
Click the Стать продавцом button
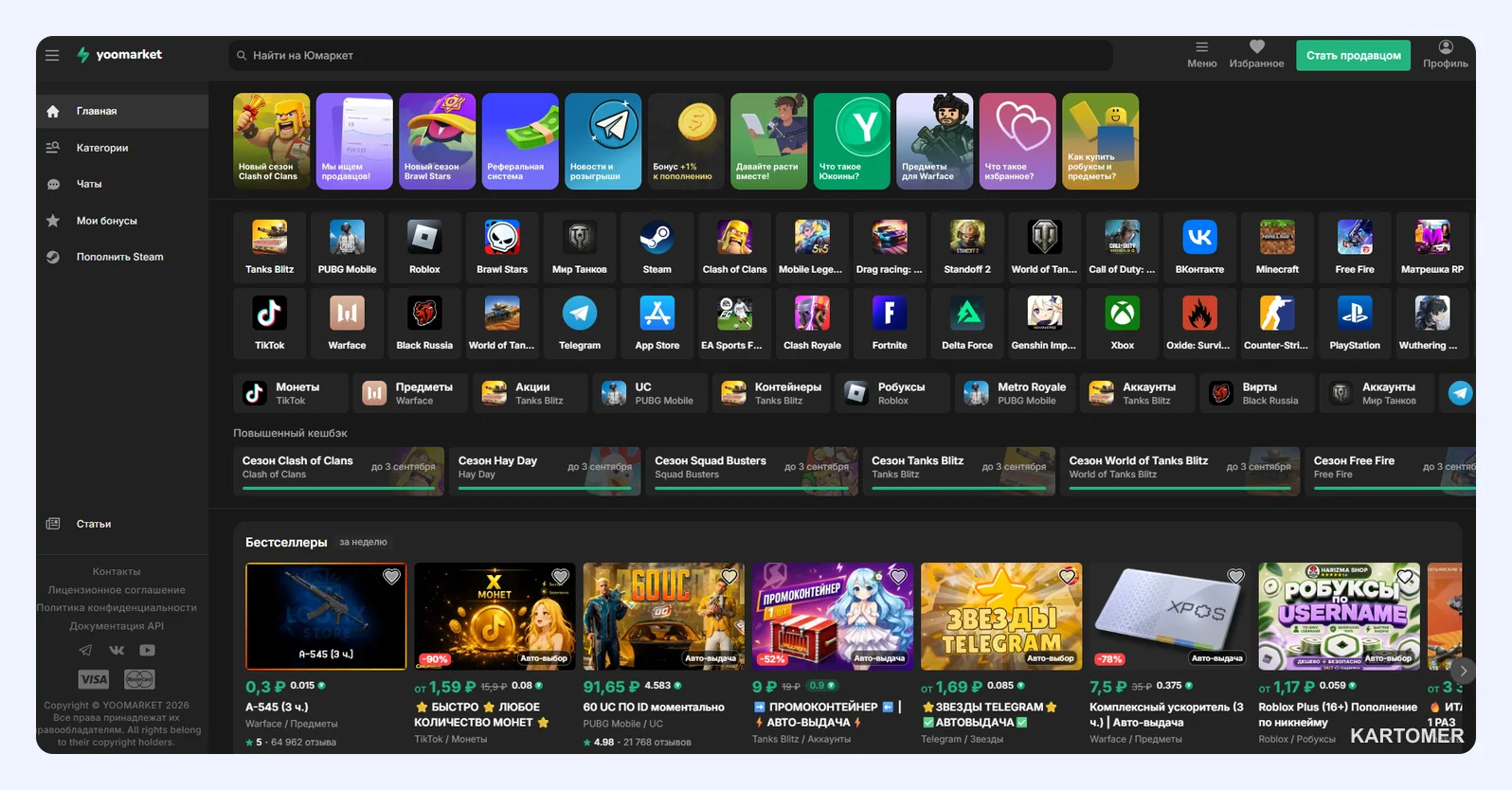click(1353, 55)
